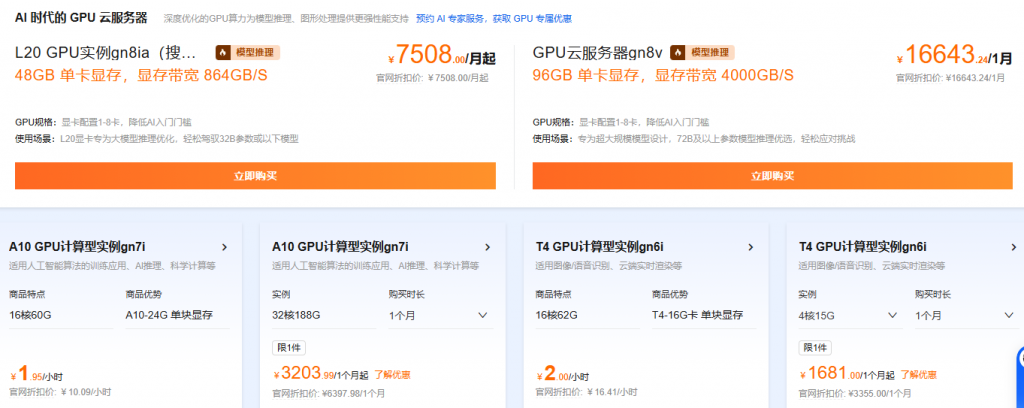
Task: Open the arrow on the 16核62G T4 card
Action: tap(751, 247)
